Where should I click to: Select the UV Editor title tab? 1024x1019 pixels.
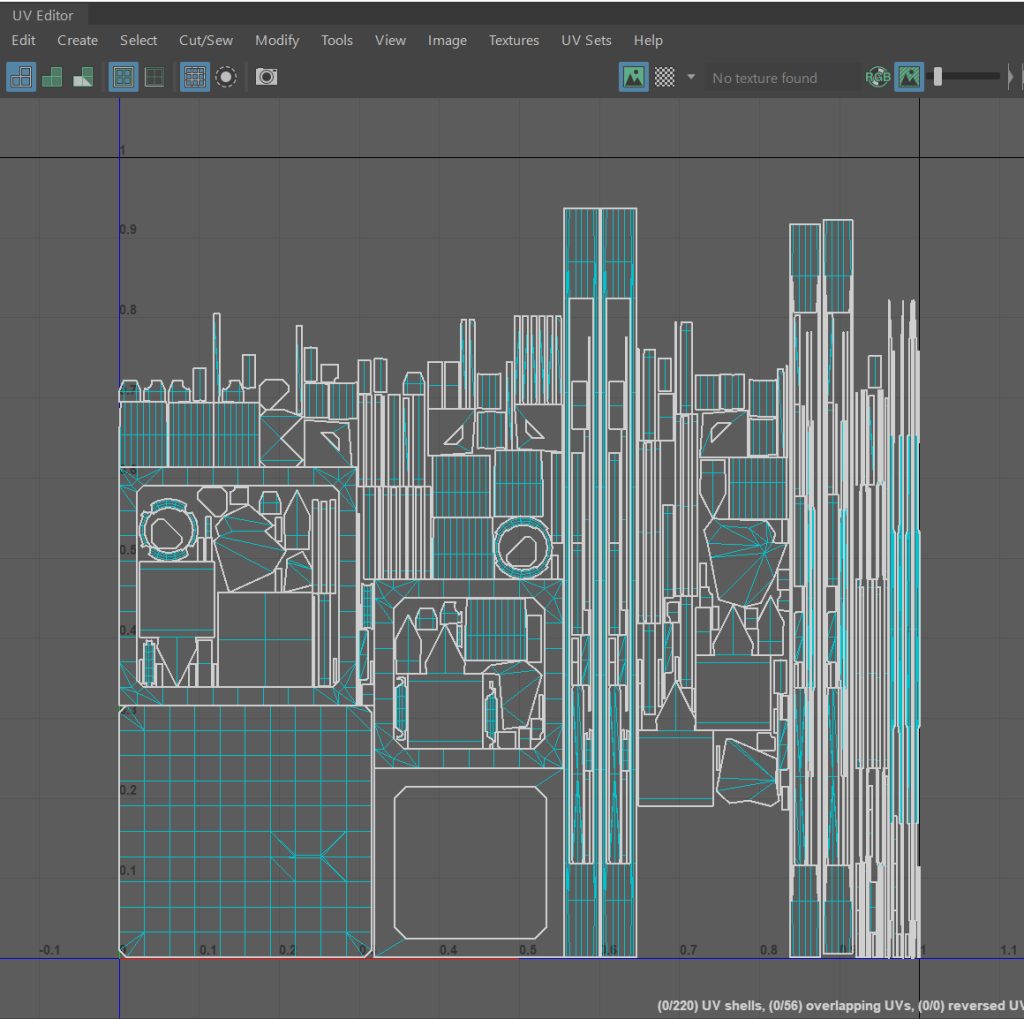coord(43,15)
